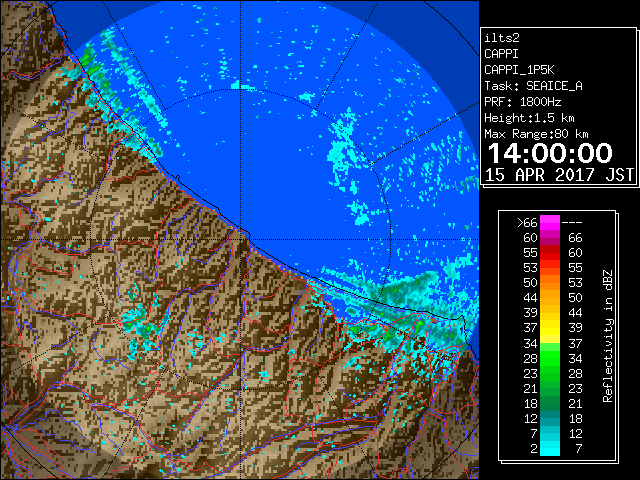Pick the red 55-60 dBZ legend swatch
The image size is (640, 480).
coord(550,253)
